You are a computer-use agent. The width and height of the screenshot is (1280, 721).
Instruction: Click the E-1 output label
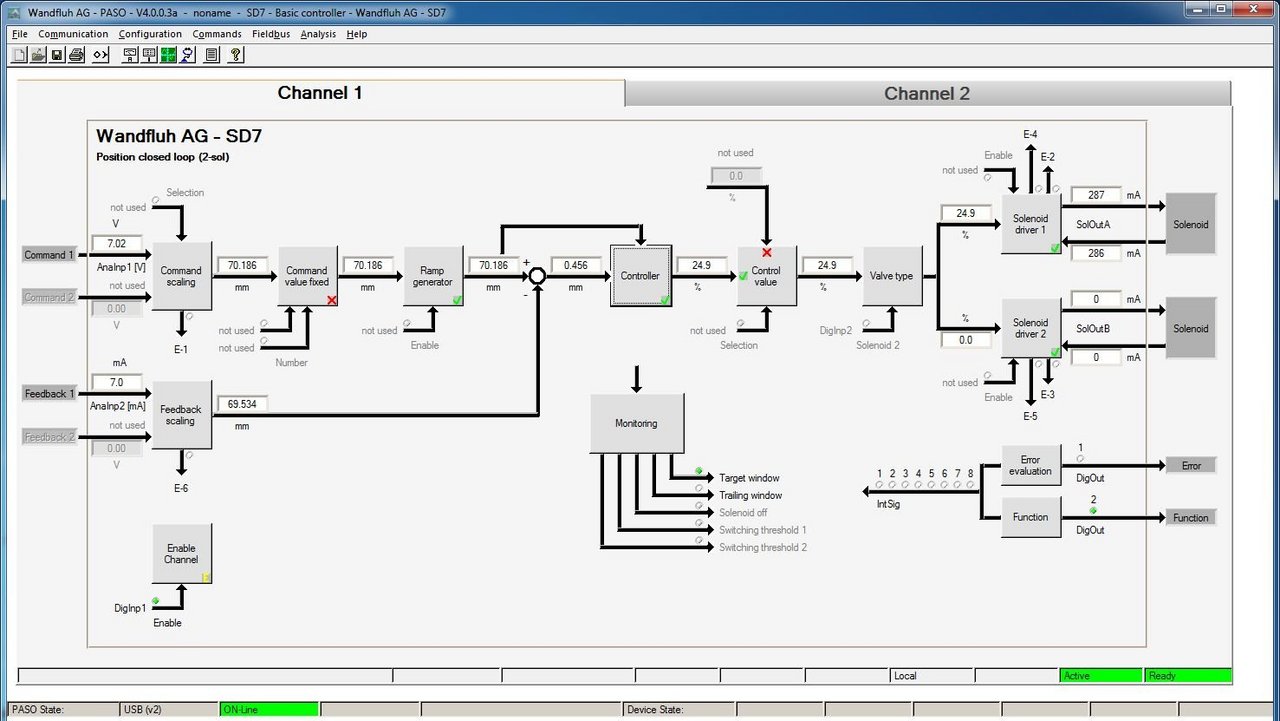tap(180, 349)
